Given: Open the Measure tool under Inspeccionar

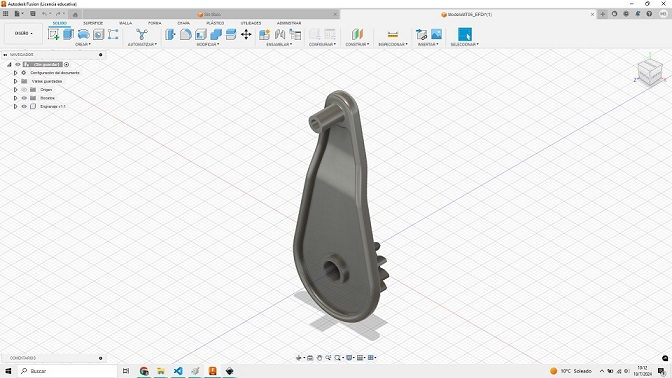Looking at the screenshot, I should pos(393,34).
